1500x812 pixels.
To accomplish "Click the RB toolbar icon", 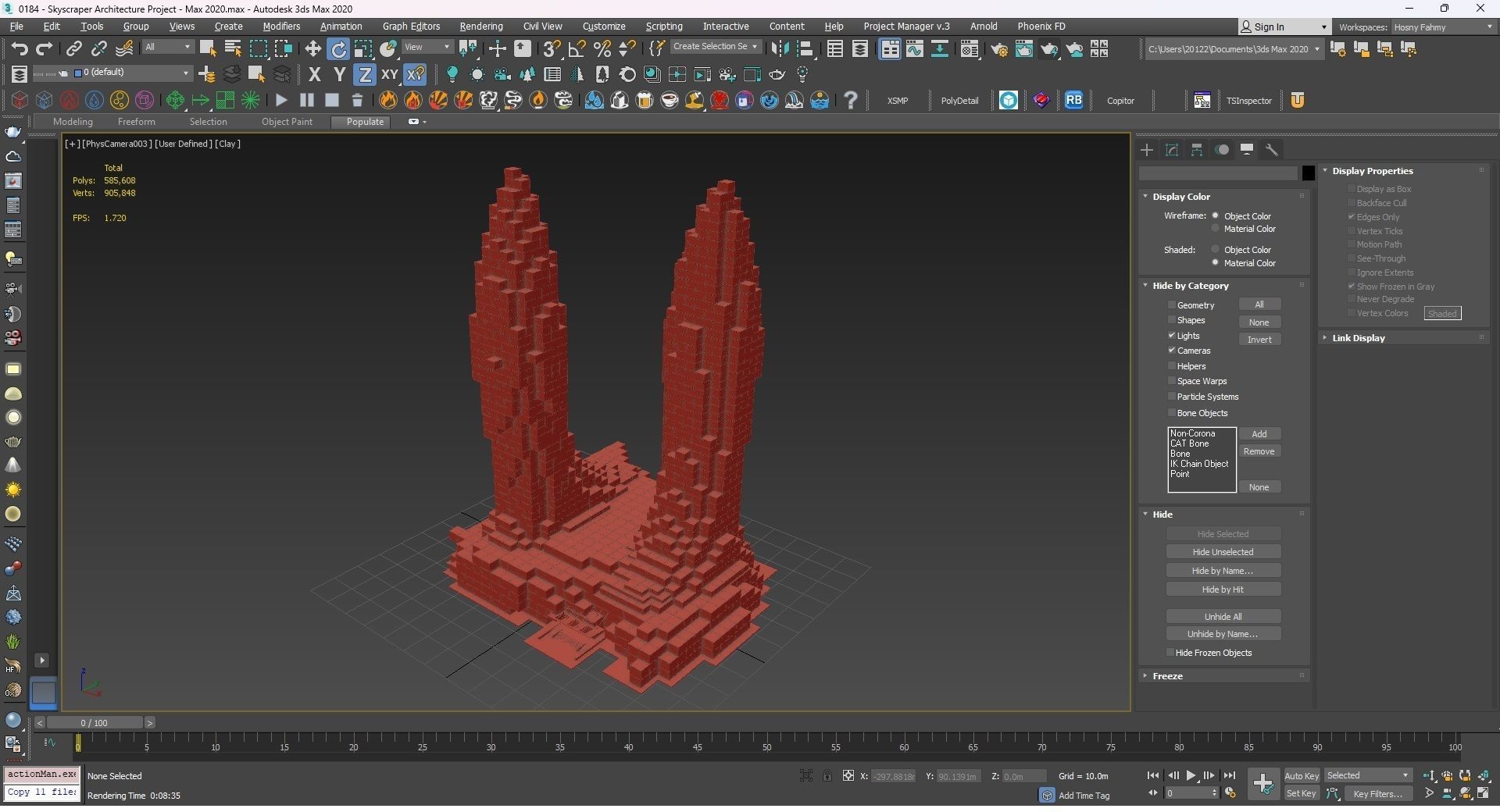I will [x=1073, y=100].
